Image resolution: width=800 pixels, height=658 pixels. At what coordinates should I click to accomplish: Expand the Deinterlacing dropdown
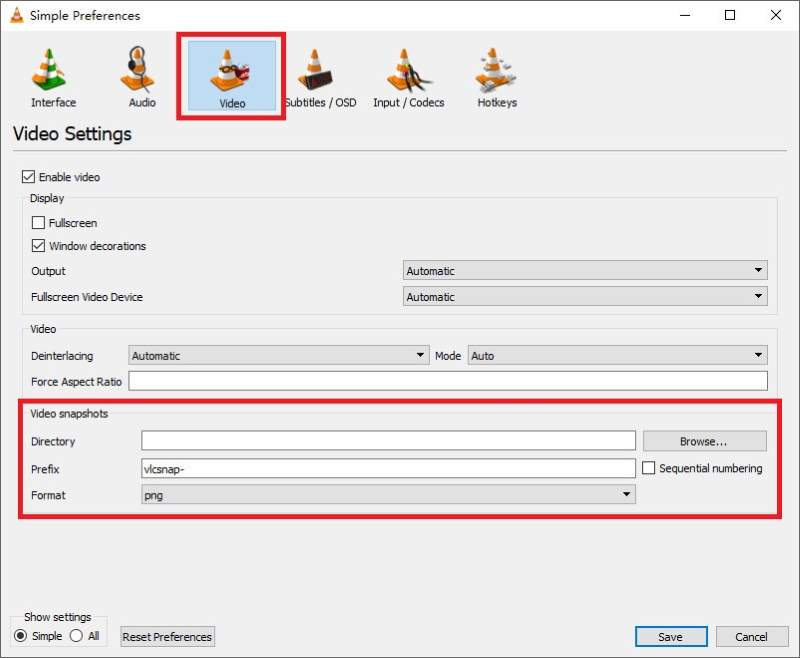tap(279, 356)
